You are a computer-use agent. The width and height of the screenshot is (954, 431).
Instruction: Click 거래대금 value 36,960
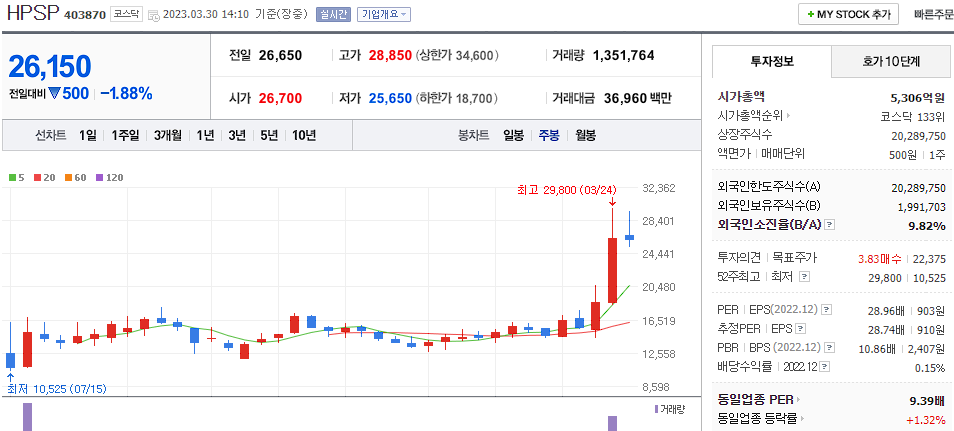coord(626,98)
